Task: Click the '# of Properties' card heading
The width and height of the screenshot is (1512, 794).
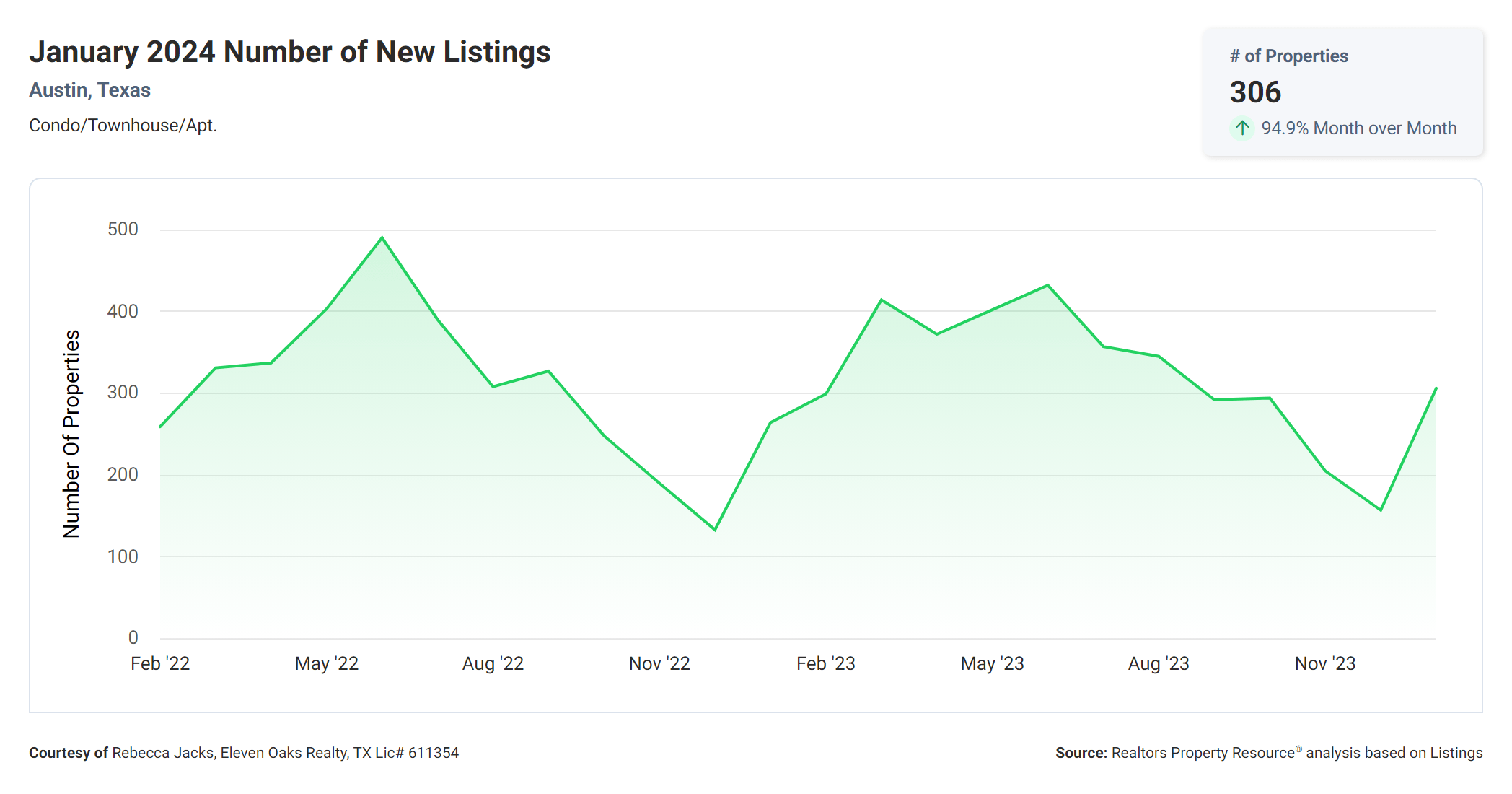Action: click(x=1288, y=56)
